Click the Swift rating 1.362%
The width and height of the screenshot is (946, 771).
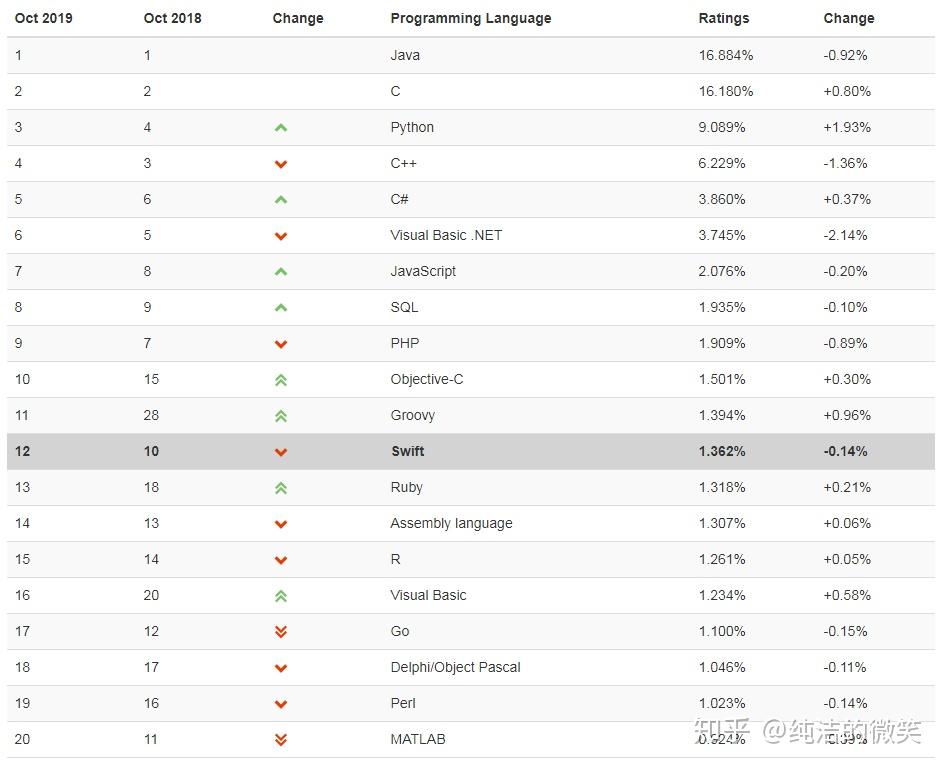[721, 451]
